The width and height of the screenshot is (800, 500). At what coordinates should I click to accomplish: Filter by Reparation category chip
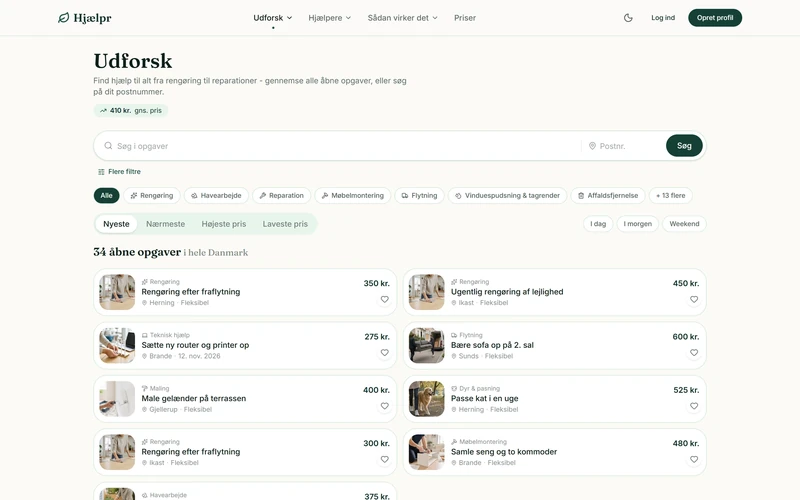[x=282, y=195]
